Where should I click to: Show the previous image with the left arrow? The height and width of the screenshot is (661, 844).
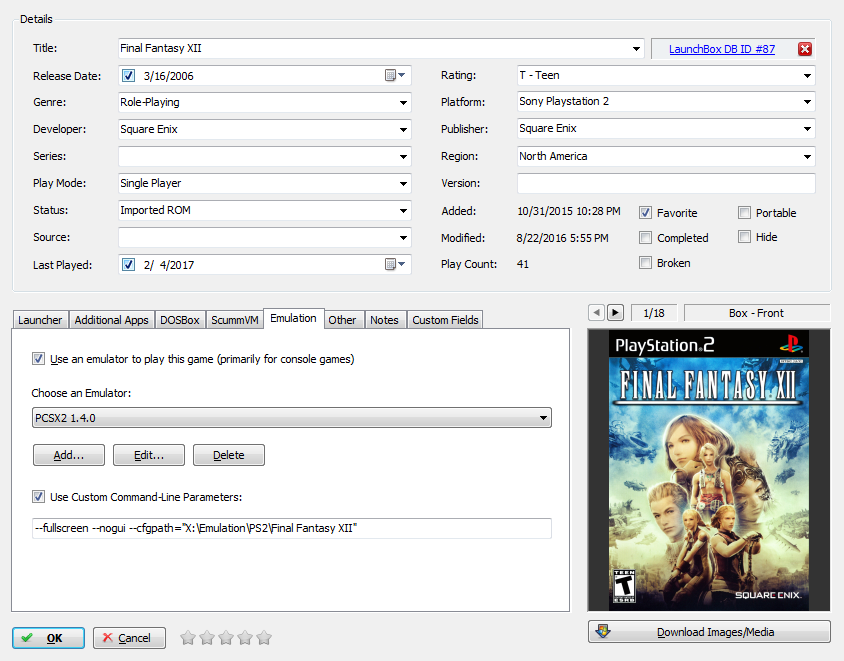(x=596, y=313)
